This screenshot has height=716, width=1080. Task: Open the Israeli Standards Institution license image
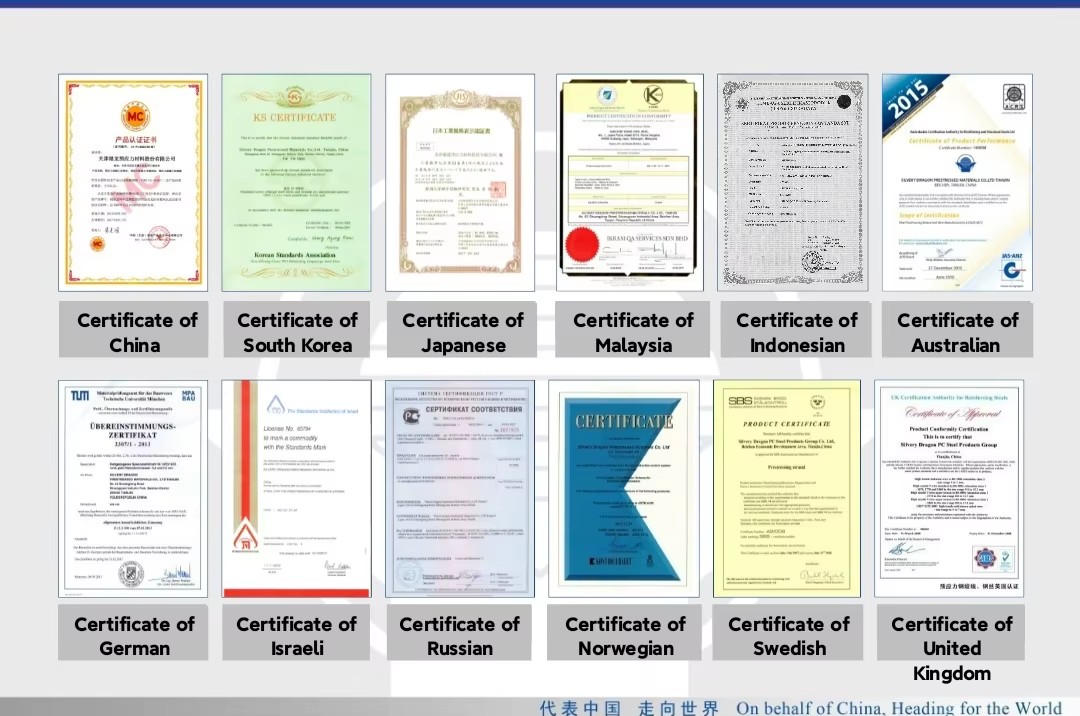296,488
